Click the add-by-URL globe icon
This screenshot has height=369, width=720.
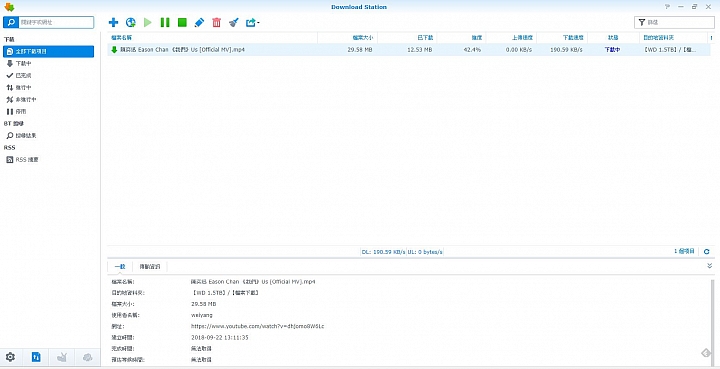[x=131, y=22]
